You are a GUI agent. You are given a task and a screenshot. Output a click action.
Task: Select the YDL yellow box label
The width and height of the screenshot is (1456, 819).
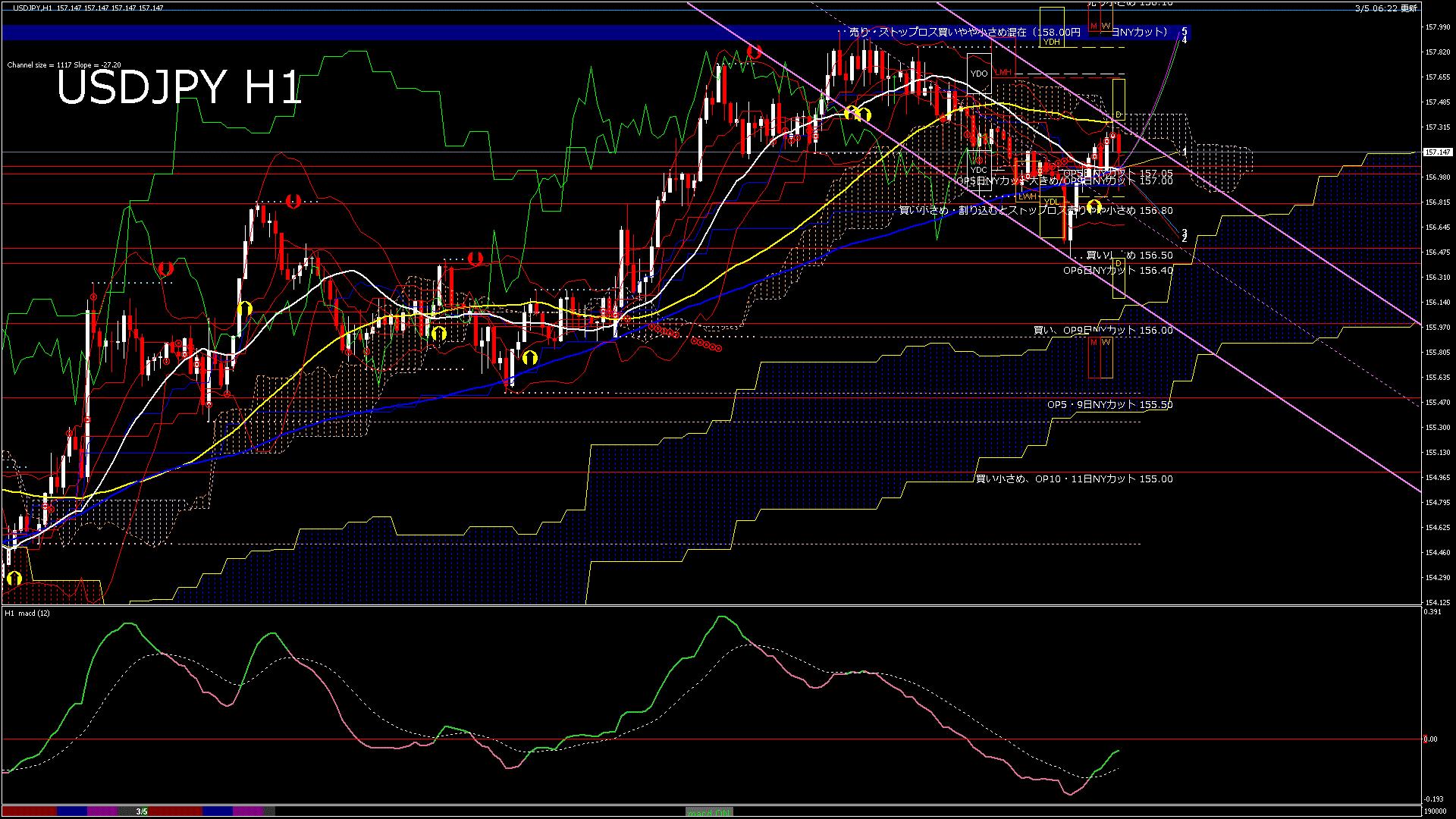coord(1051,201)
